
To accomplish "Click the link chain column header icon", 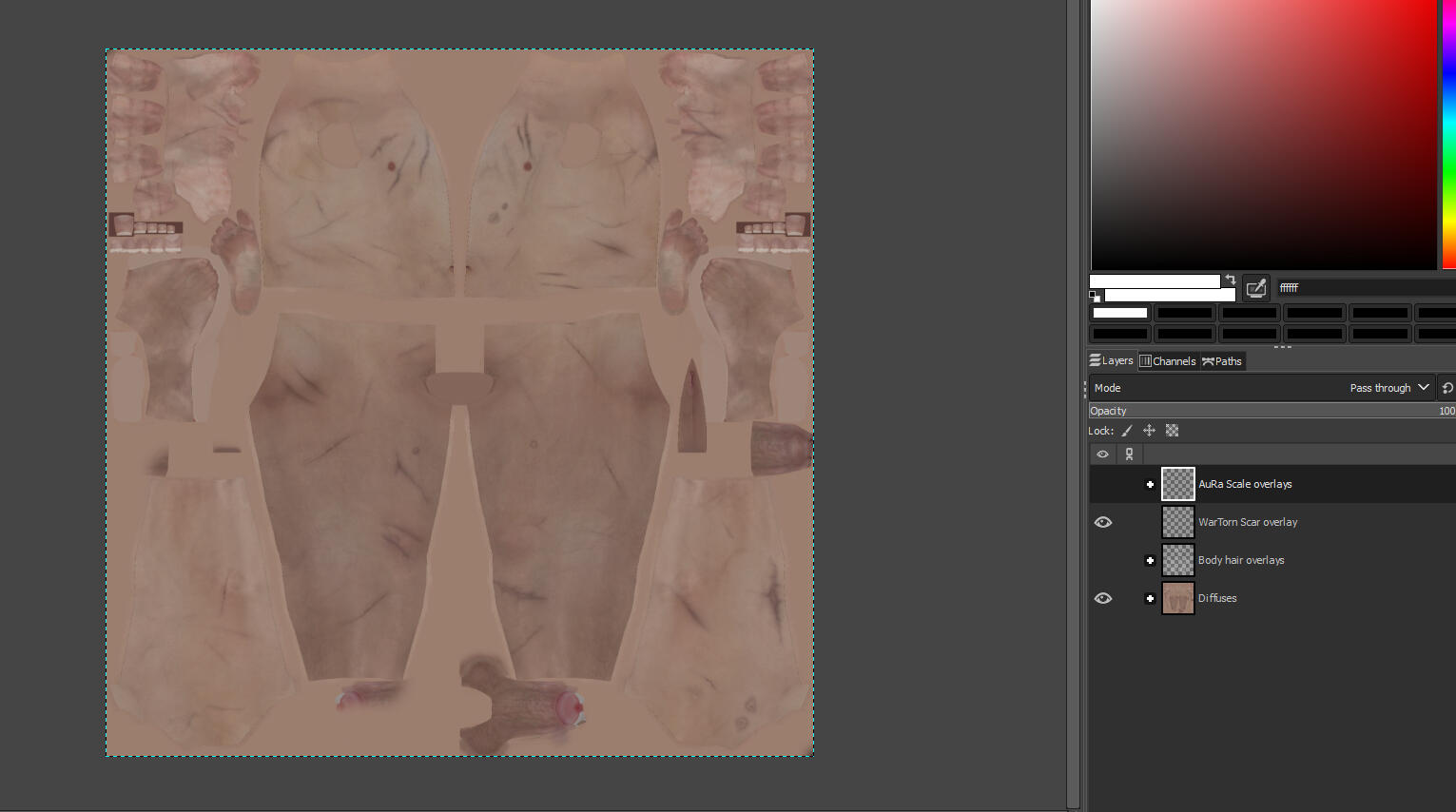I will [x=1129, y=454].
